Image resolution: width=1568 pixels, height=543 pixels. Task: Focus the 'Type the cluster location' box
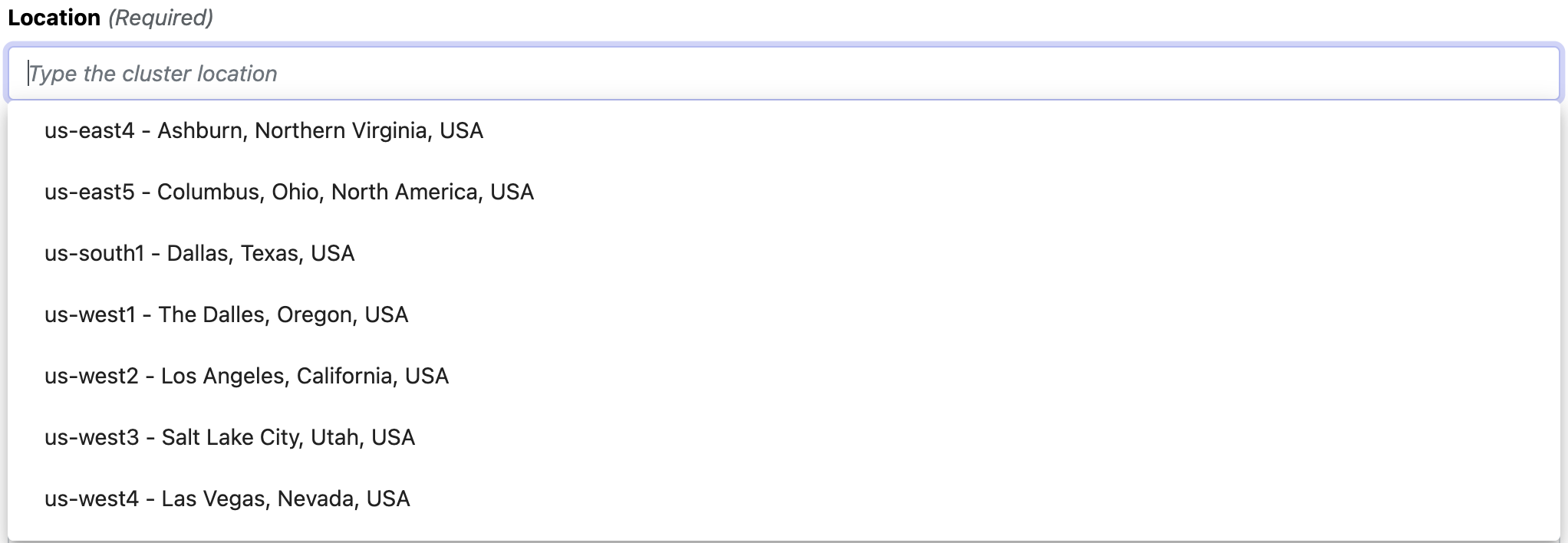[782, 74]
